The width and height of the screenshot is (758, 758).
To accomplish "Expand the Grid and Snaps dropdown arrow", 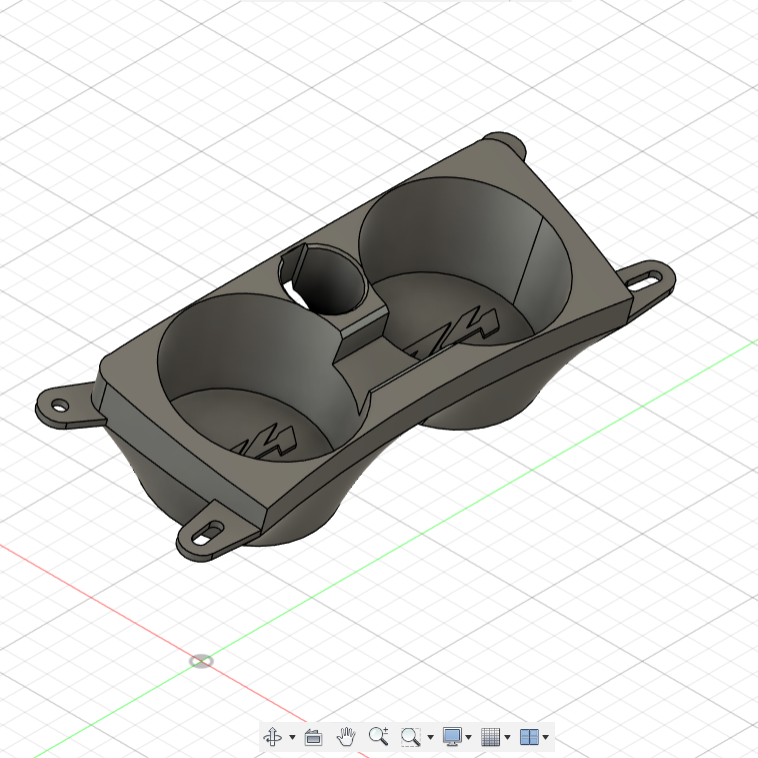I will click(507, 737).
